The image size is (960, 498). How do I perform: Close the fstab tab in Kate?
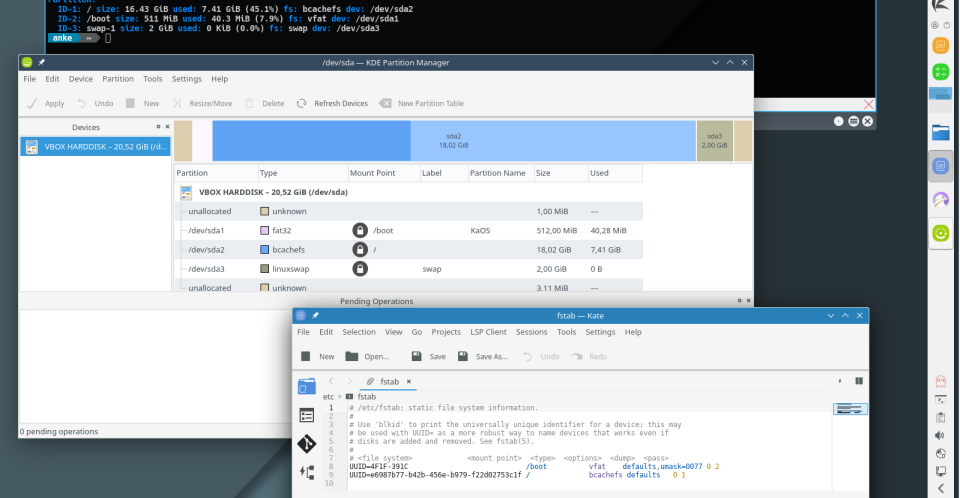click(x=408, y=382)
